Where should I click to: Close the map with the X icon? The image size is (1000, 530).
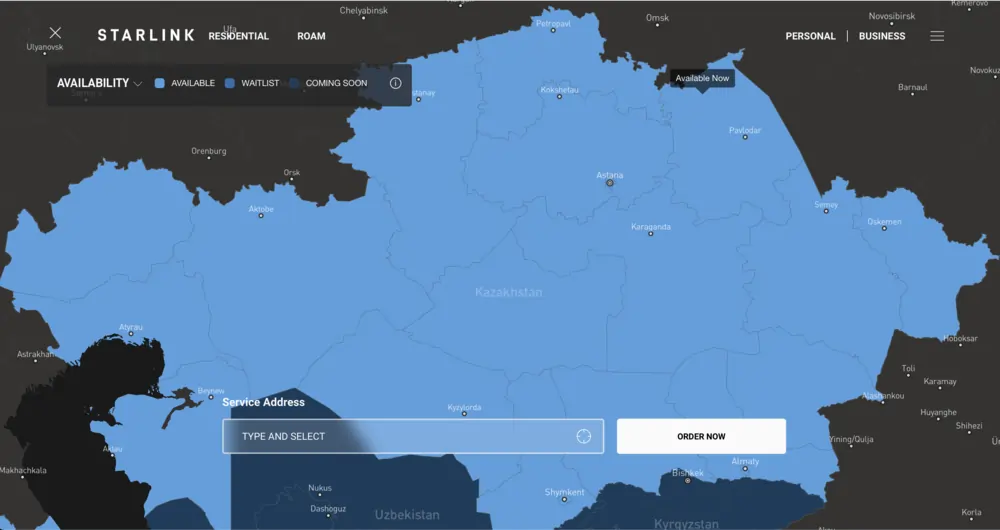click(x=55, y=33)
